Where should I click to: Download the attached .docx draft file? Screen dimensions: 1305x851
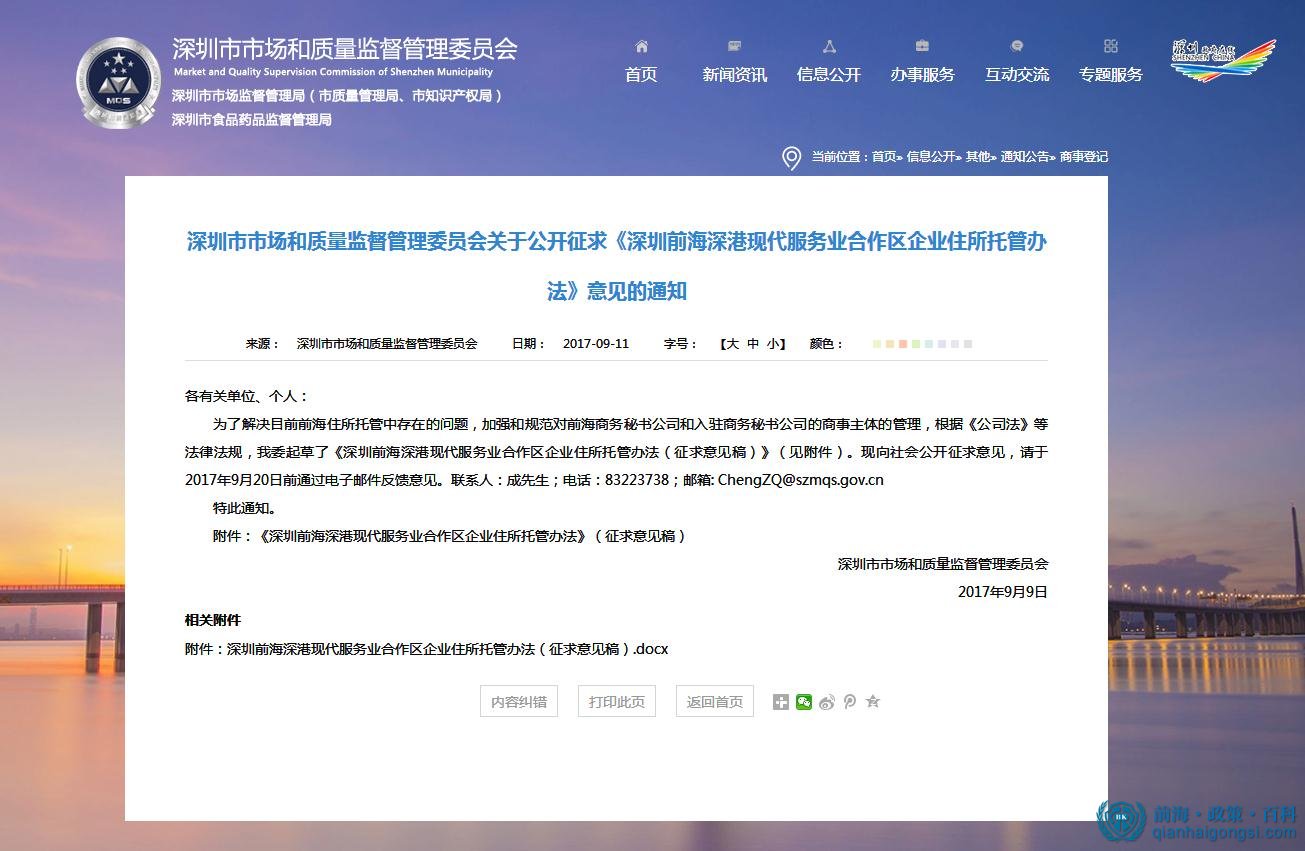(x=447, y=649)
